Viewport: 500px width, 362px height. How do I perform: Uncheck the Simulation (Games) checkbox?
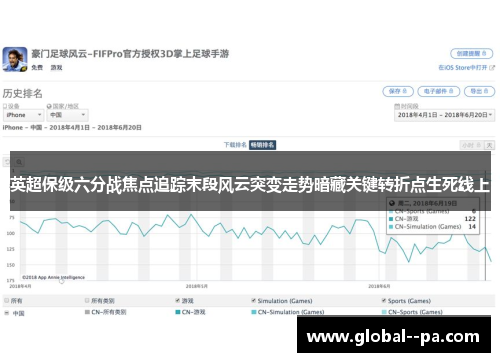(x=254, y=301)
